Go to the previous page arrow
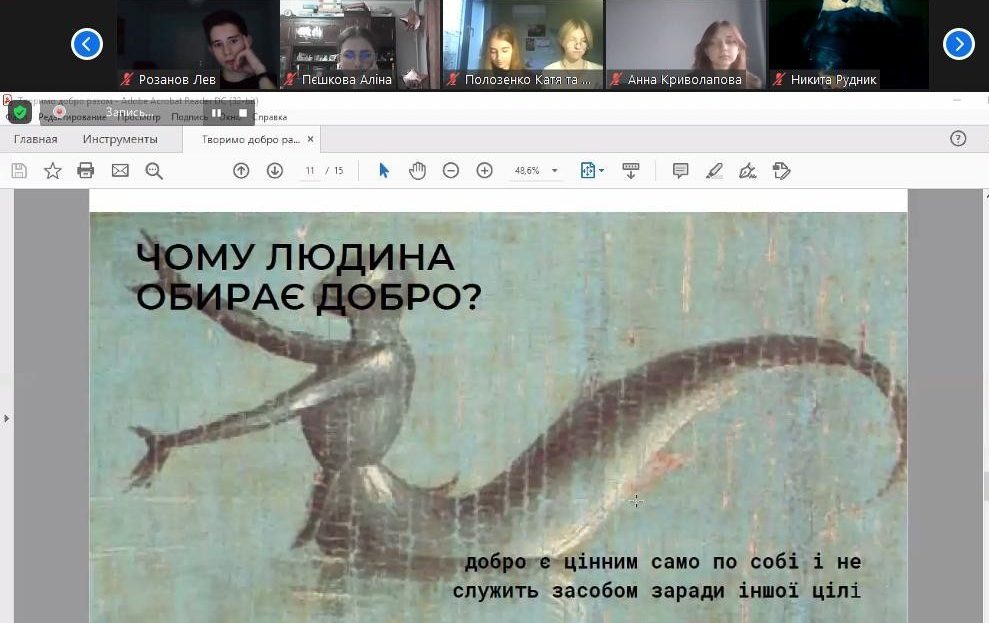The image size is (989, 623). click(241, 171)
